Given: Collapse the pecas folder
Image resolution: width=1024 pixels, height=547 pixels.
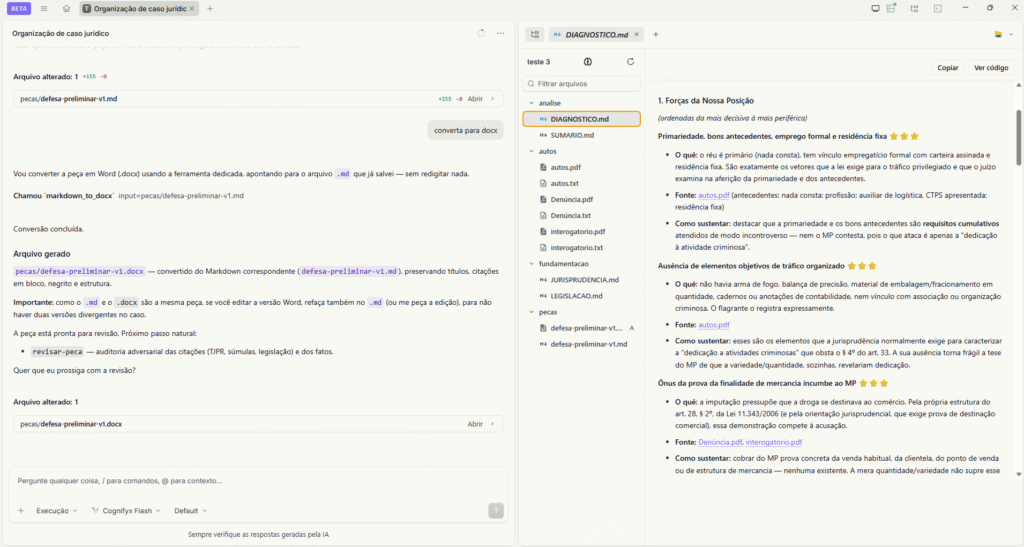Looking at the screenshot, I should (x=531, y=312).
